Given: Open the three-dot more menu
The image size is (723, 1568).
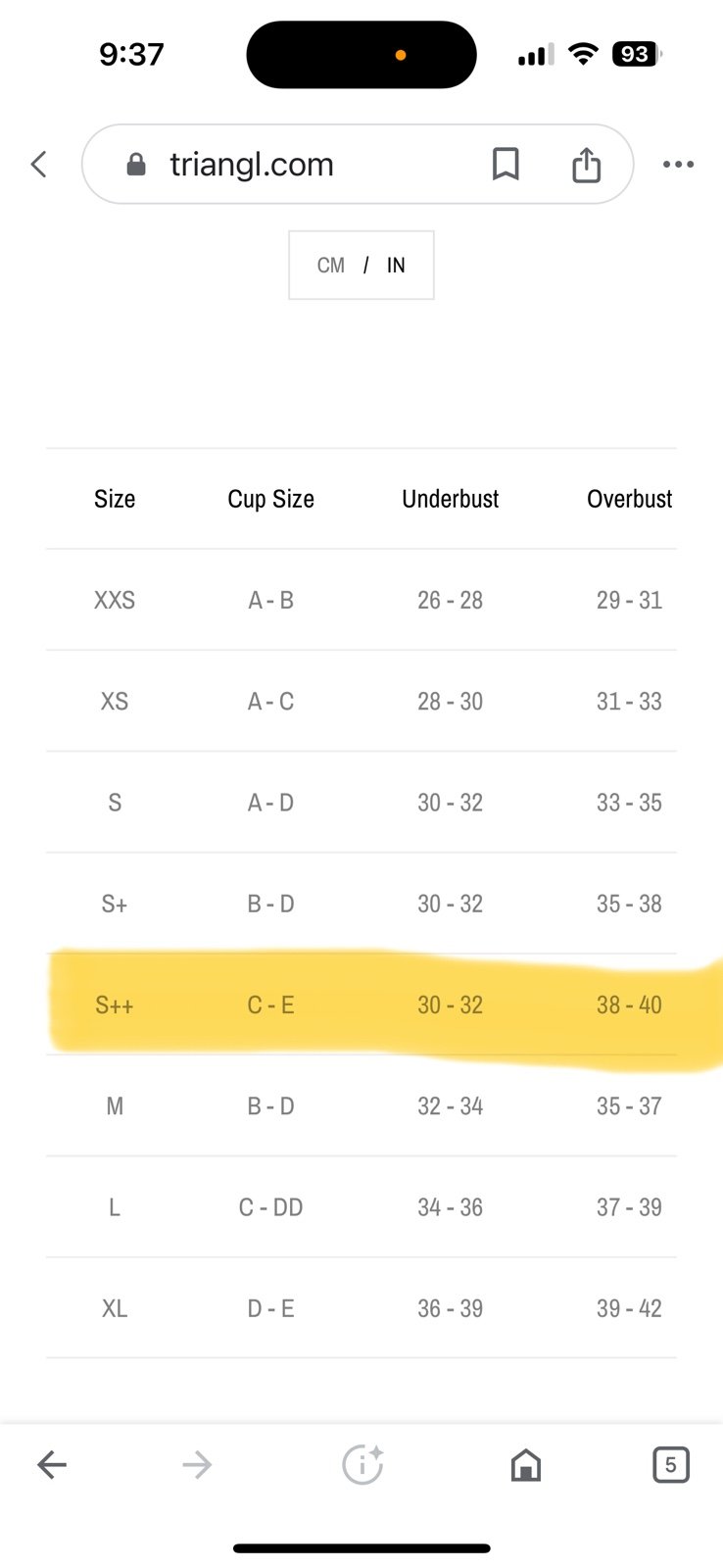Looking at the screenshot, I should [x=678, y=165].
